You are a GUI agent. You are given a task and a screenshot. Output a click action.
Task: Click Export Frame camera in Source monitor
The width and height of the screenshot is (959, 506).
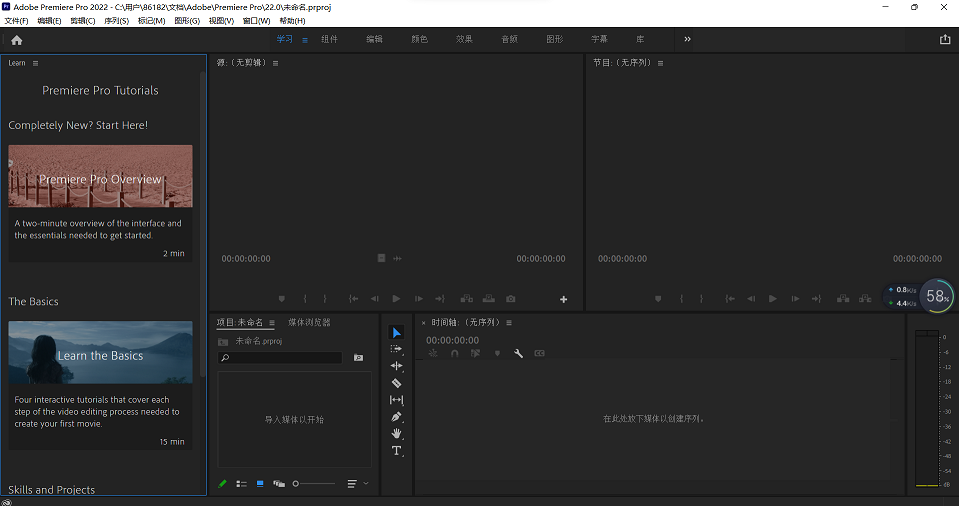point(511,299)
